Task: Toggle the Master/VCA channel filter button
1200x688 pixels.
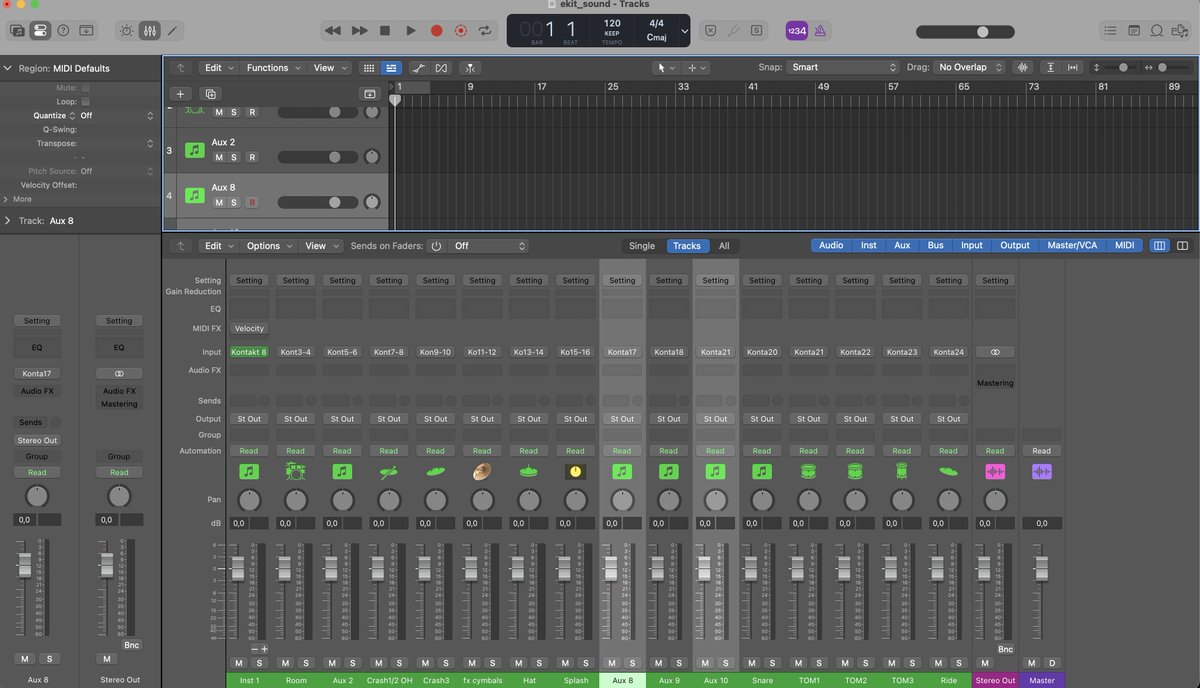Action: point(1072,245)
